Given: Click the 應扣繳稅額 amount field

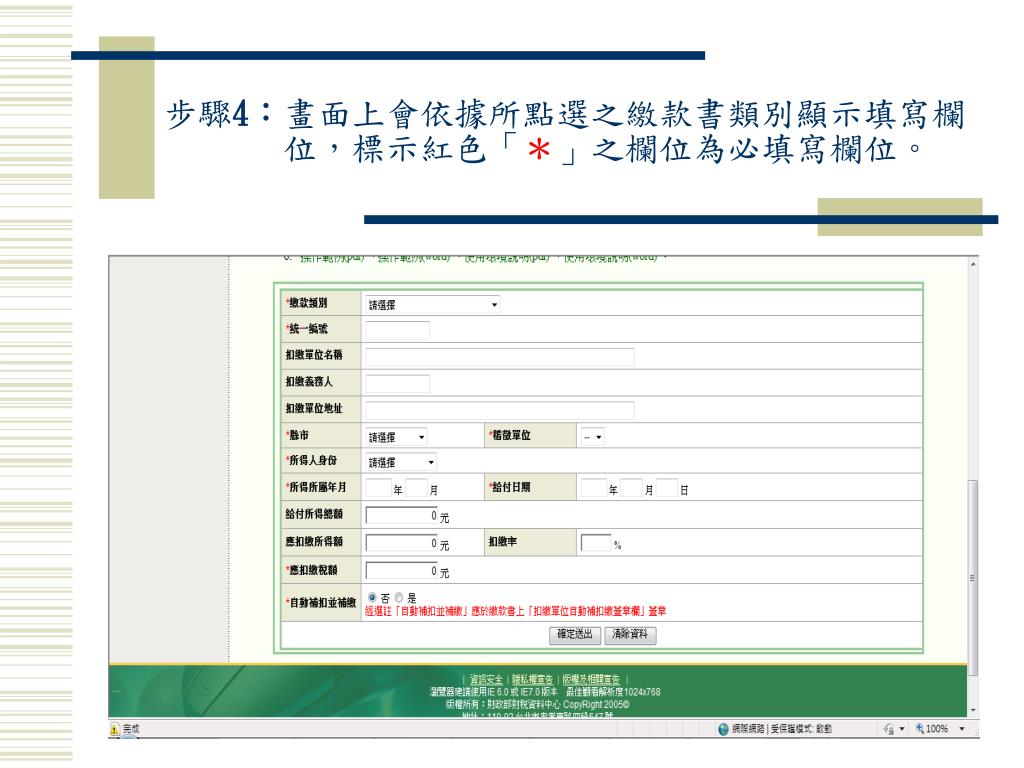Looking at the screenshot, I should click(402, 571).
